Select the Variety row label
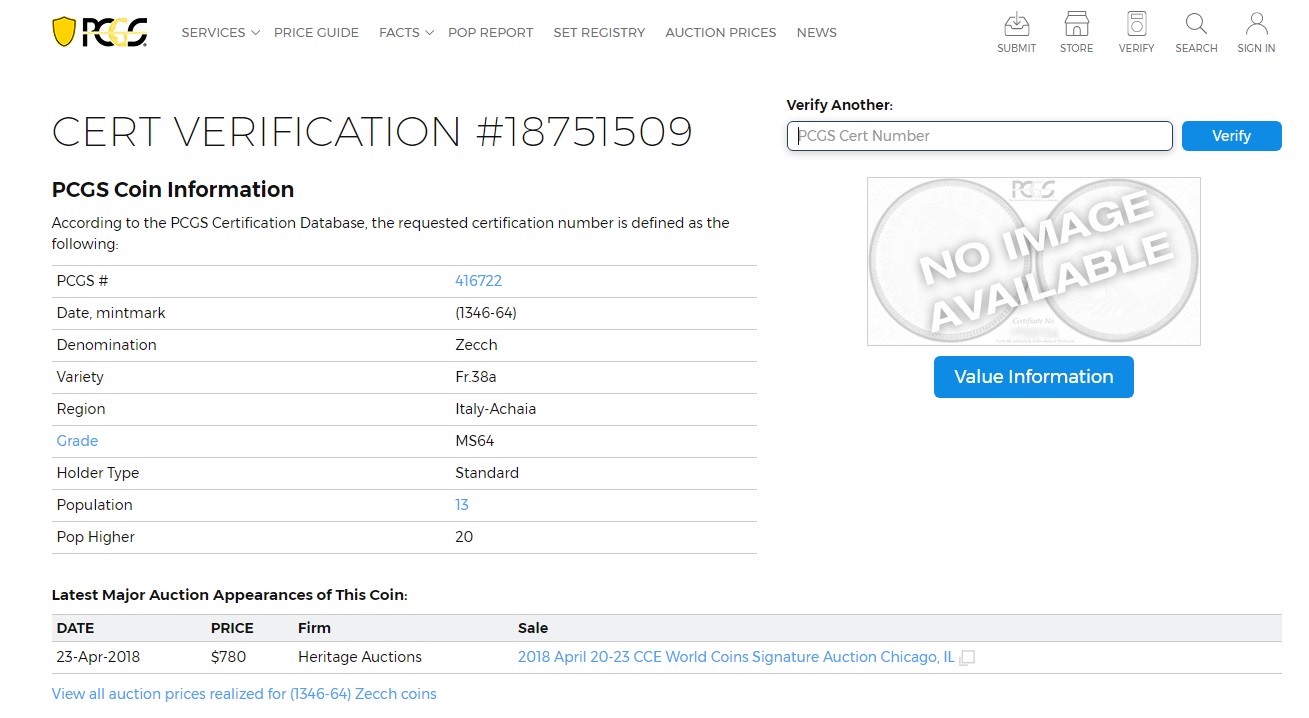Viewport: 1309px width, 718px height. 80,377
